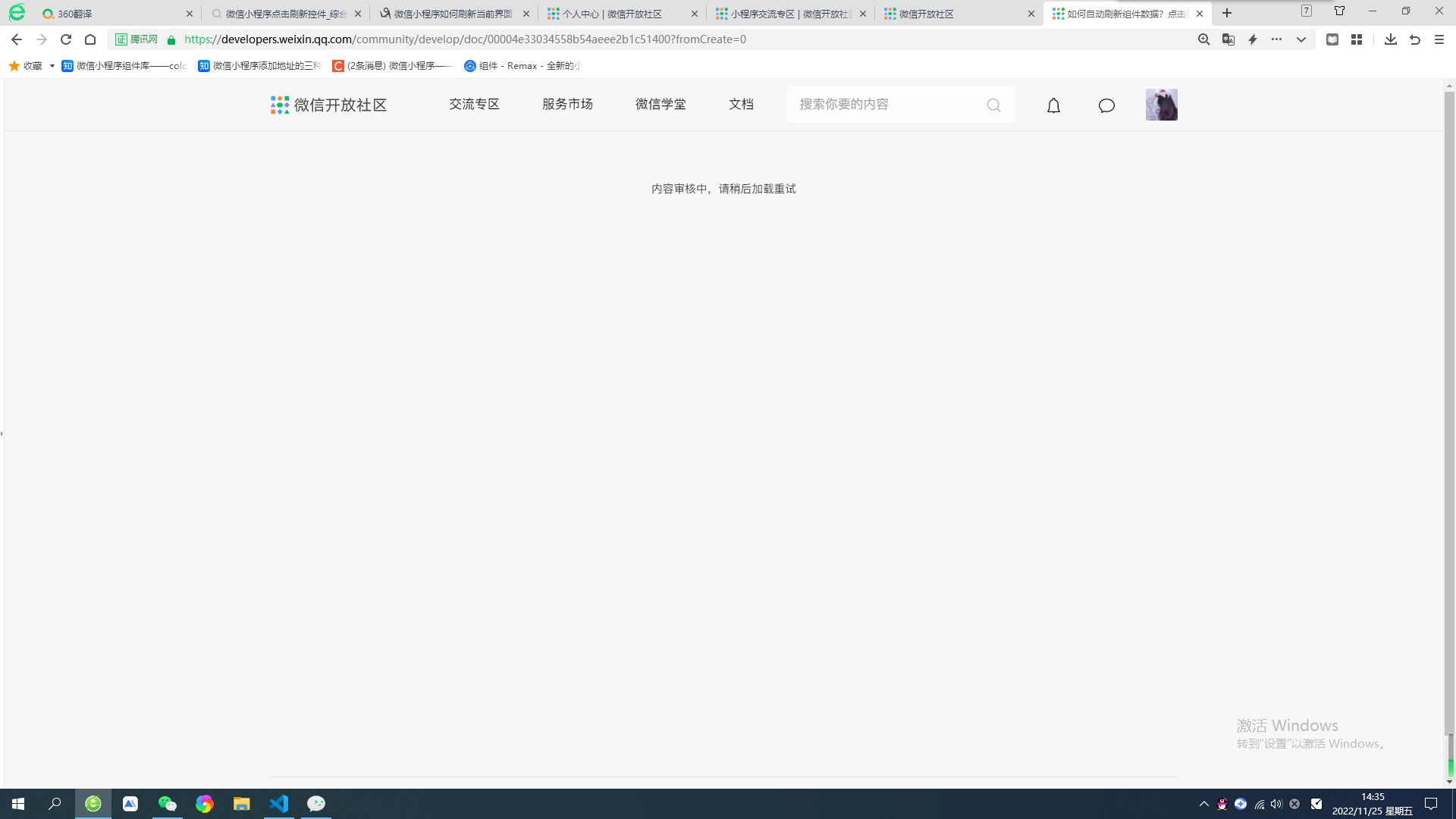Open the messages chat bubble icon

(1106, 105)
